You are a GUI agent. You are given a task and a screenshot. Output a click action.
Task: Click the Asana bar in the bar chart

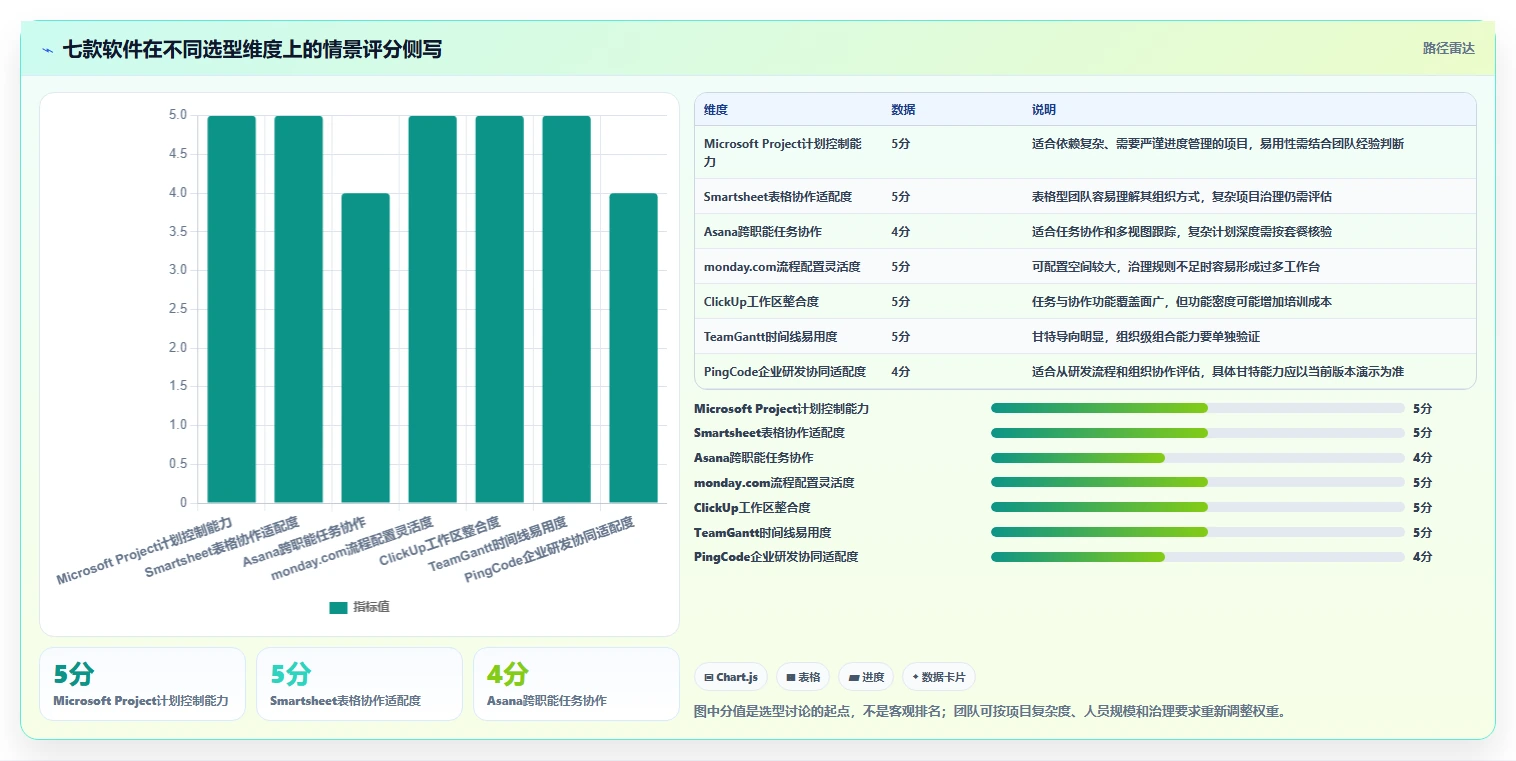366,348
